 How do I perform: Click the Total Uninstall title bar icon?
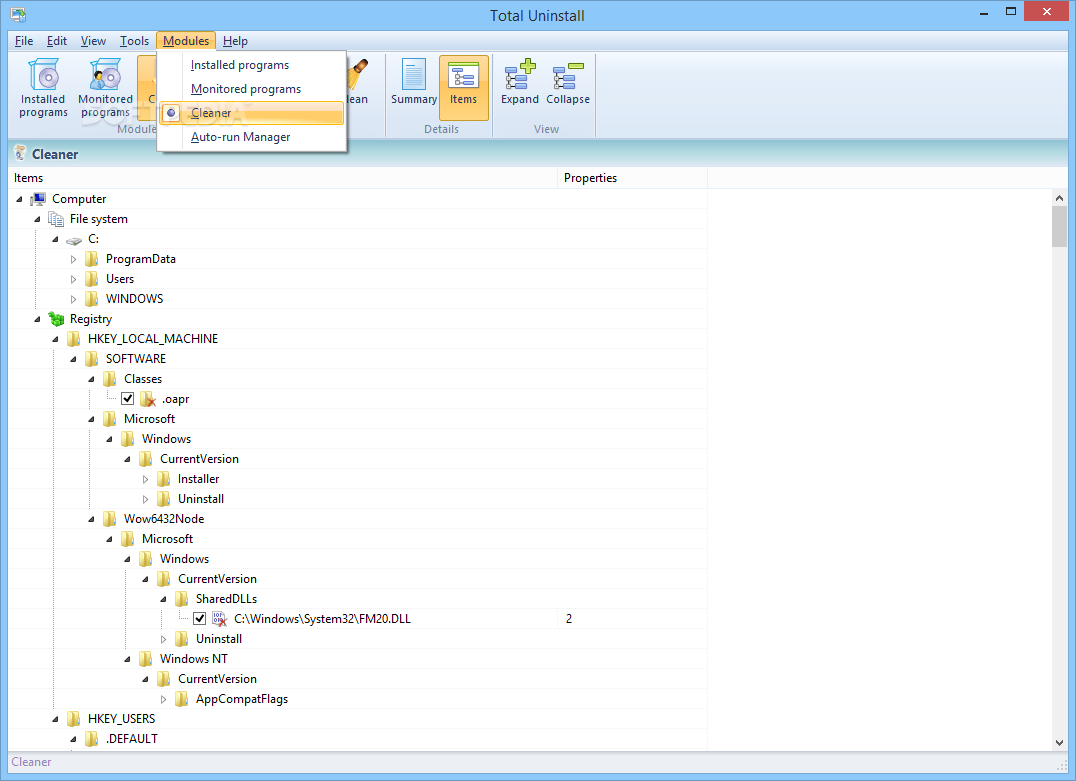point(19,14)
